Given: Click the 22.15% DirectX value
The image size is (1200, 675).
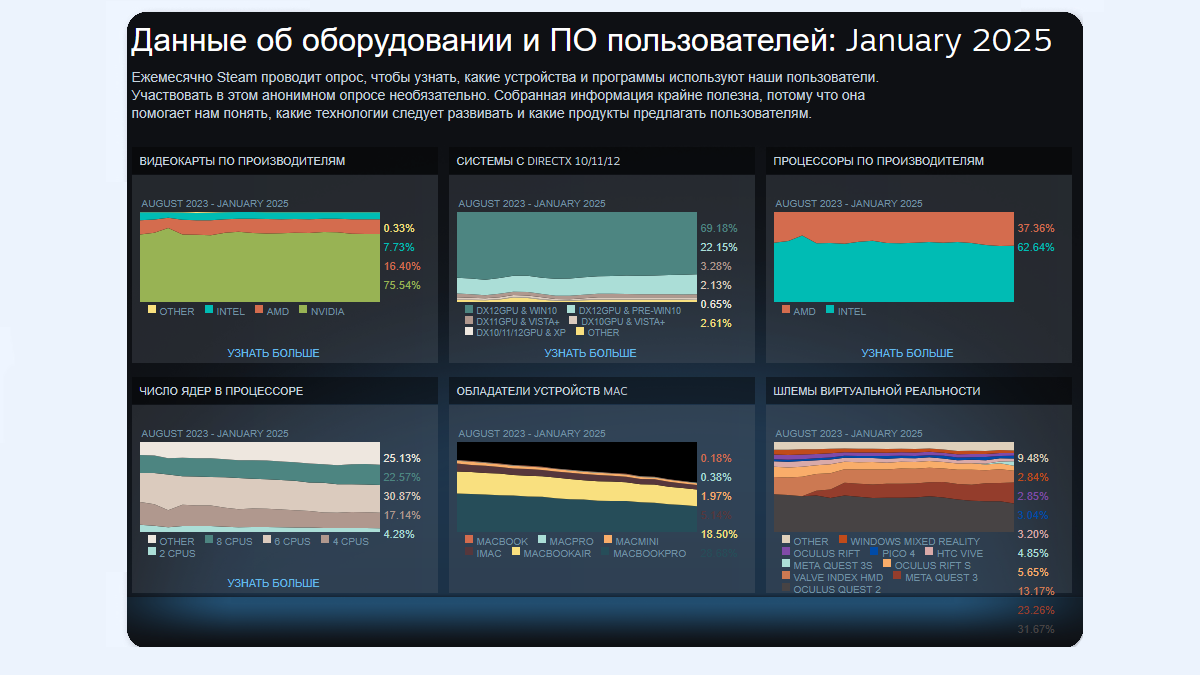Looking at the screenshot, I should [x=719, y=247].
